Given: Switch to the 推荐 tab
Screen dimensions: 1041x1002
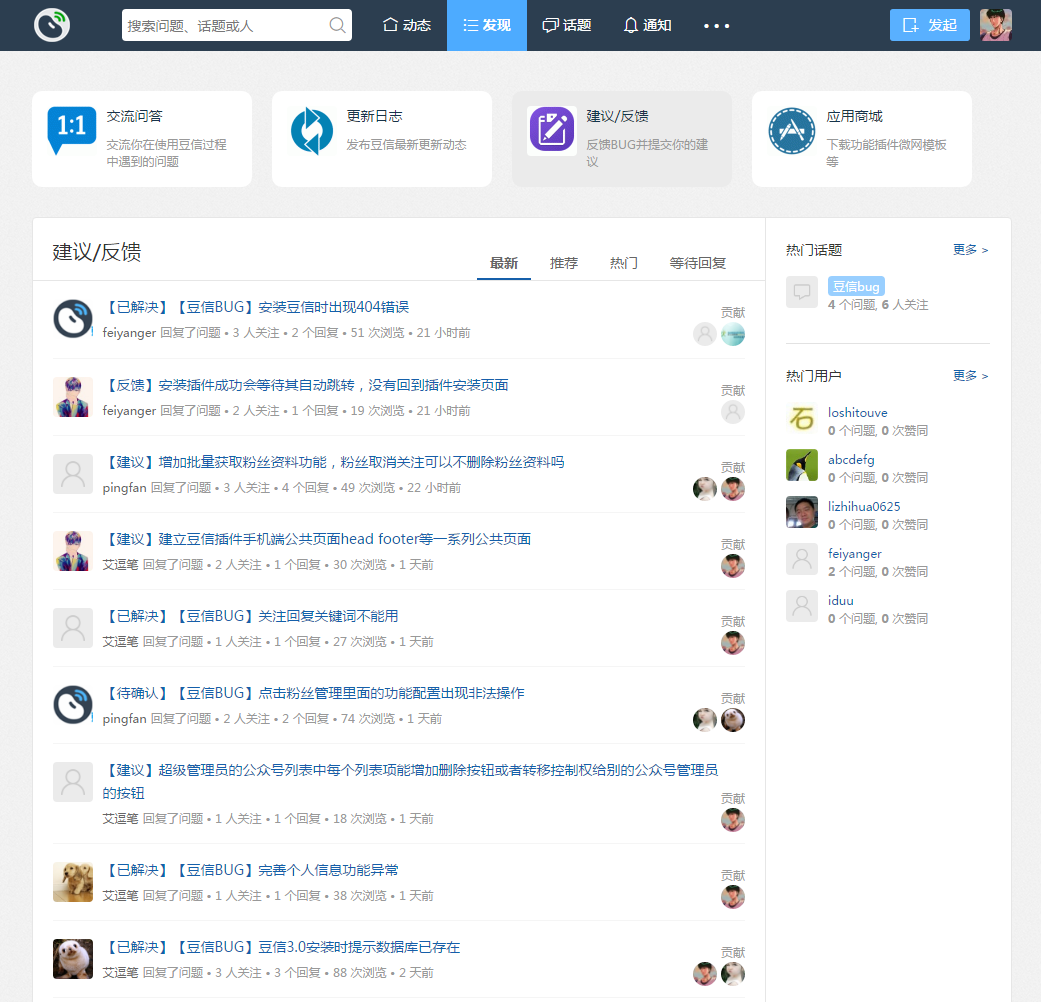Looking at the screenshot, I should pos(564,264).
